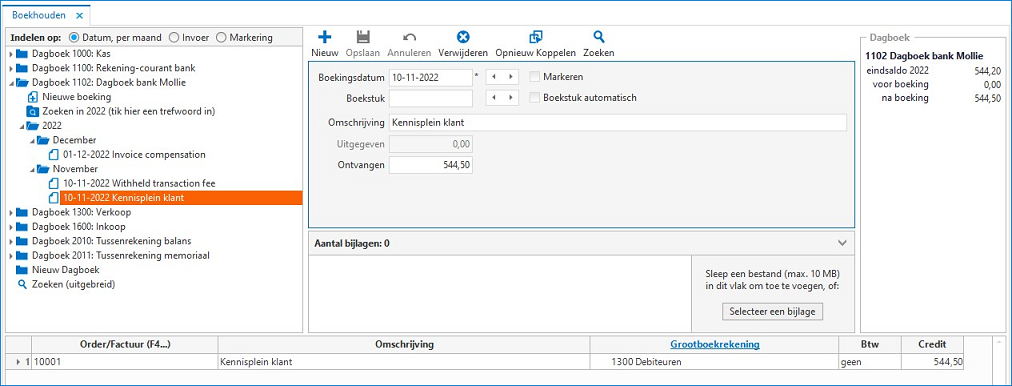Image resolution: width=1012 pixels, height=386 pixels.
Task: Click the Annuleren undo icon
Action: pos(409,37)
